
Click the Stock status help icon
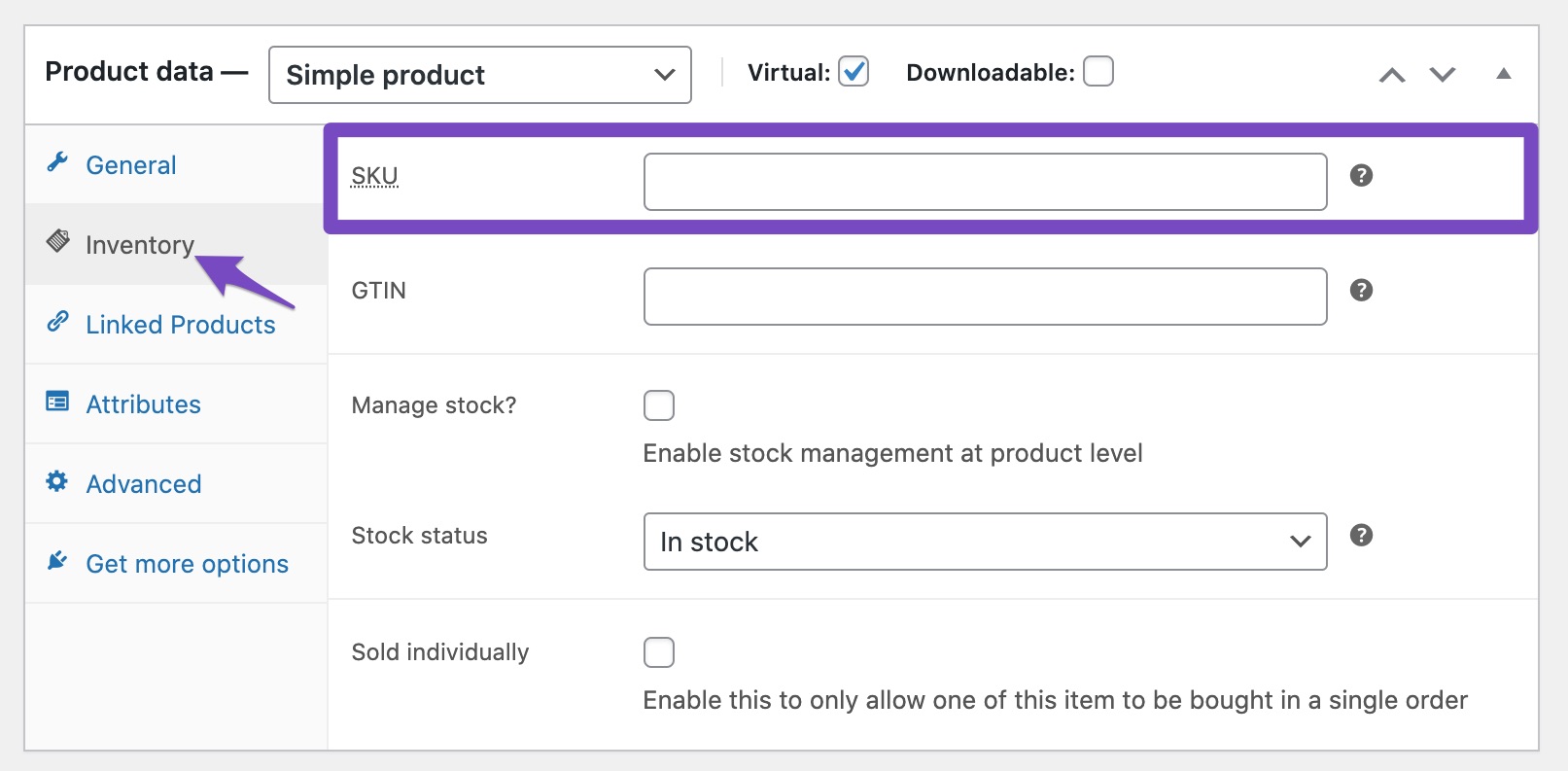pos(1361,535)
